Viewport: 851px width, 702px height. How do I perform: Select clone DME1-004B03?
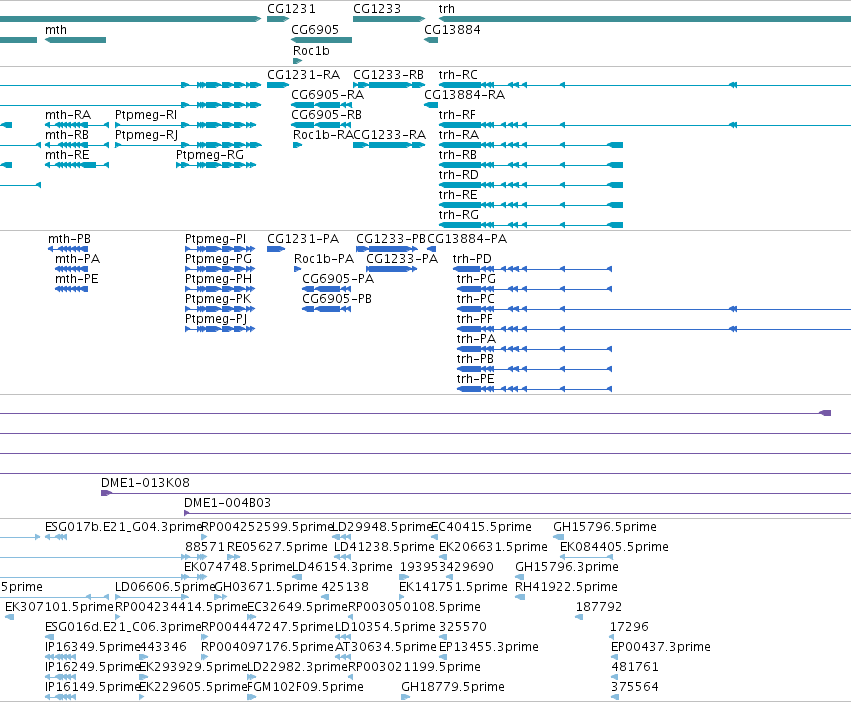click(518, 513)
